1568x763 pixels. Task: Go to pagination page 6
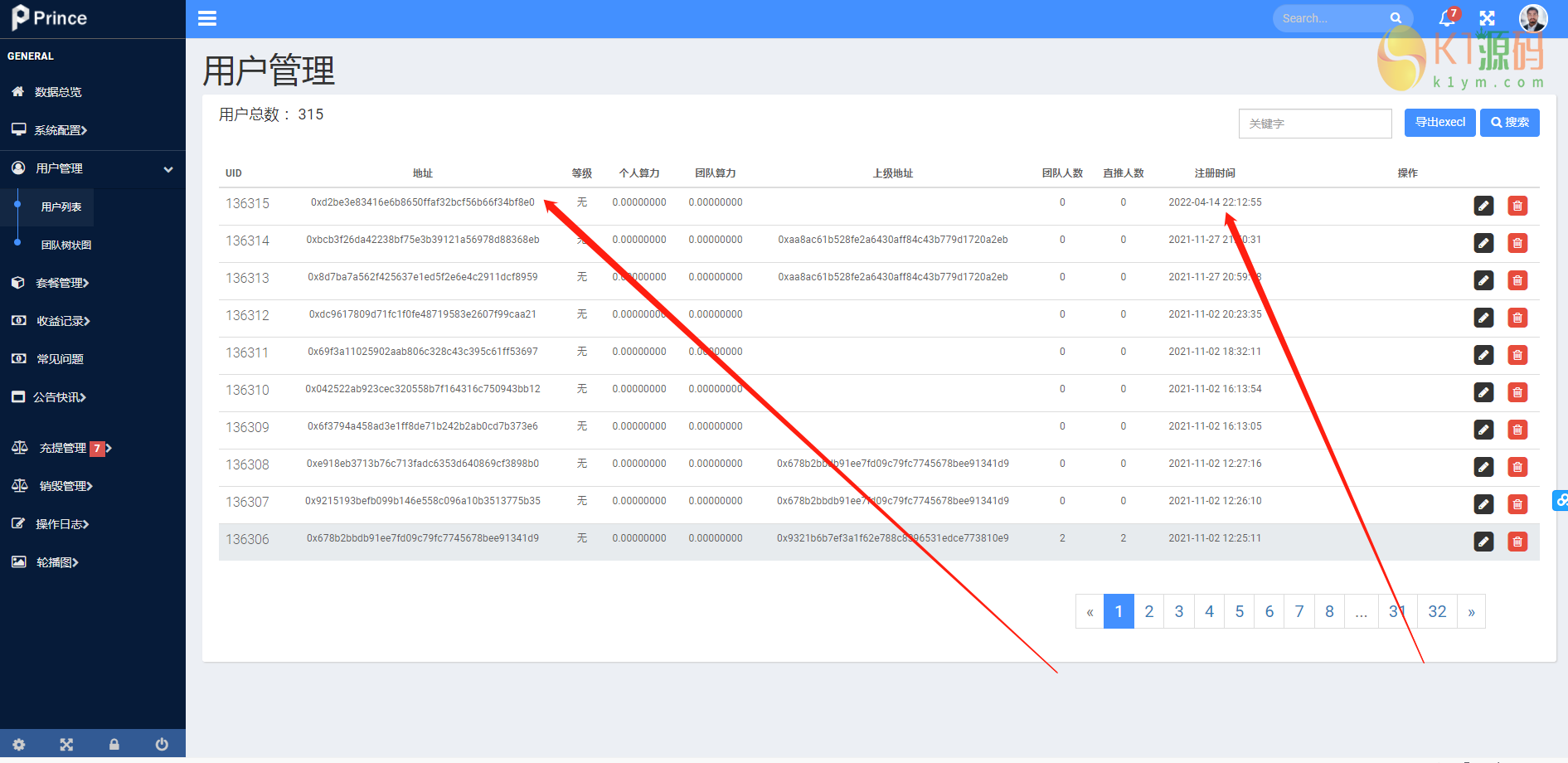pos(1269,611)
